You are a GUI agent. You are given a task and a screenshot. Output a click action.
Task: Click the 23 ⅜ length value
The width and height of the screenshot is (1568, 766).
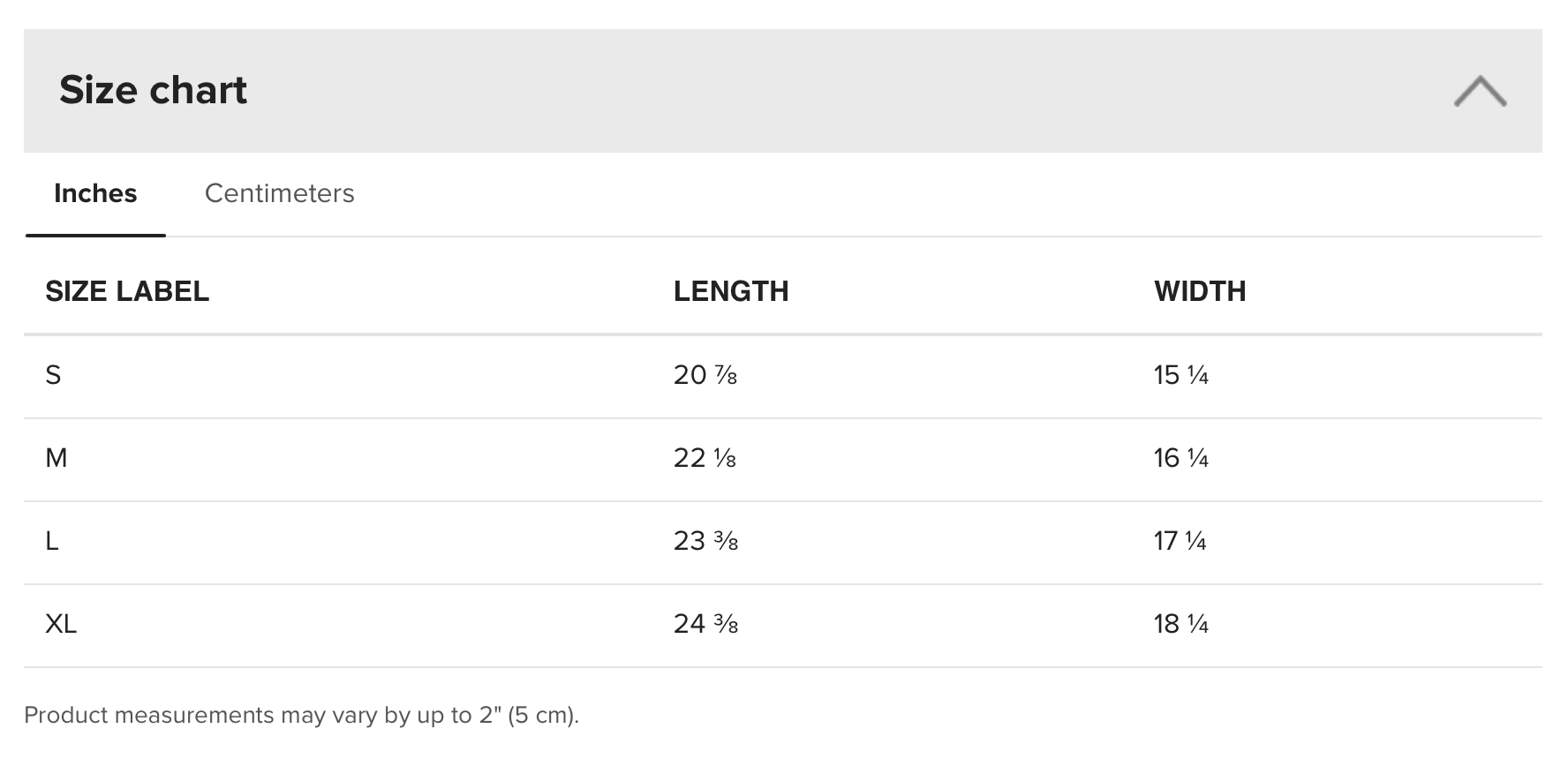705,541
